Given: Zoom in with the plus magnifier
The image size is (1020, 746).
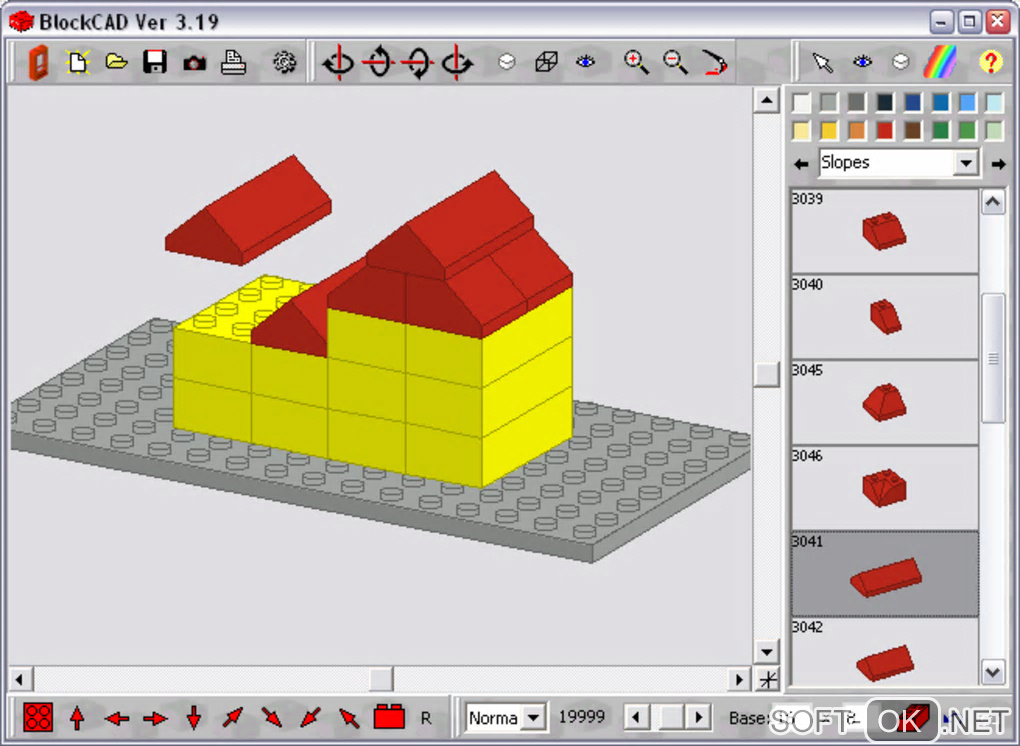Looking at the screenshot, I should (x=636, y=62).
